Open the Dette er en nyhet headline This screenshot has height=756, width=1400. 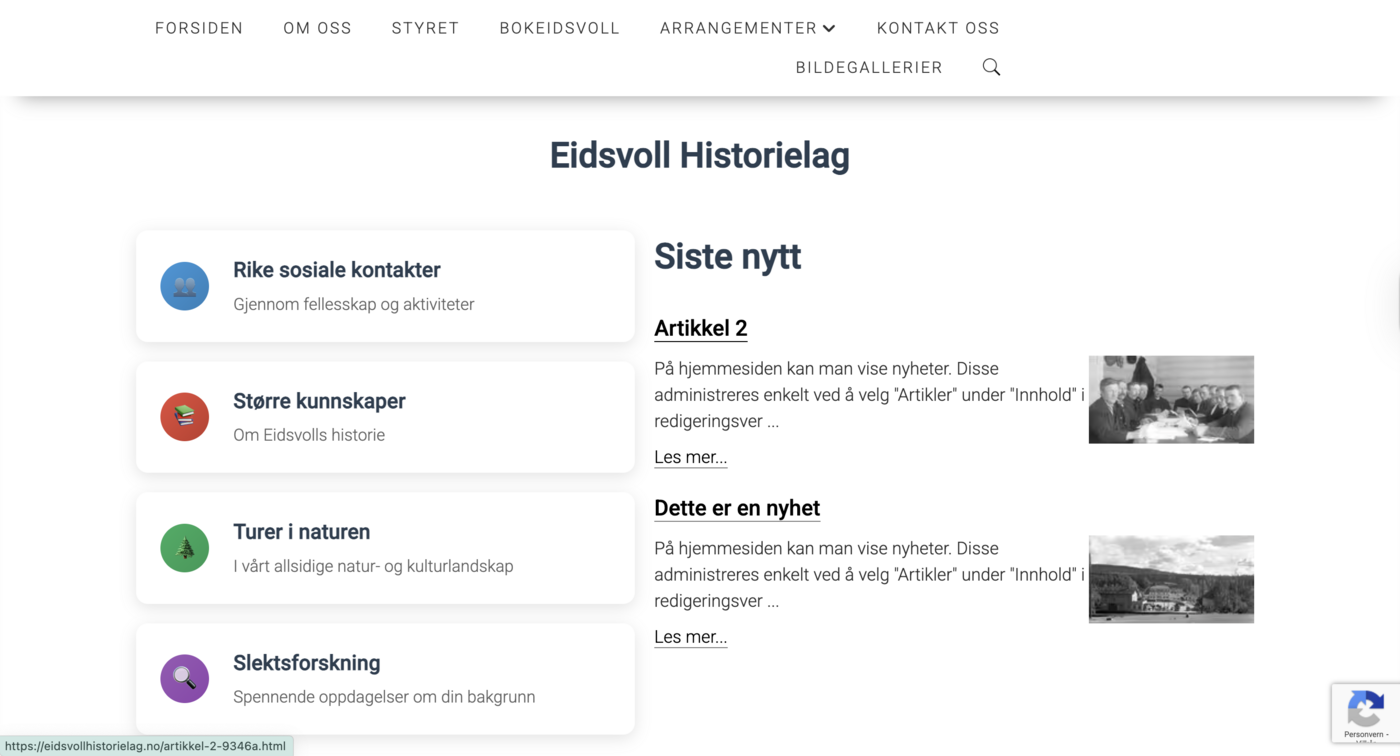(737, 508)
